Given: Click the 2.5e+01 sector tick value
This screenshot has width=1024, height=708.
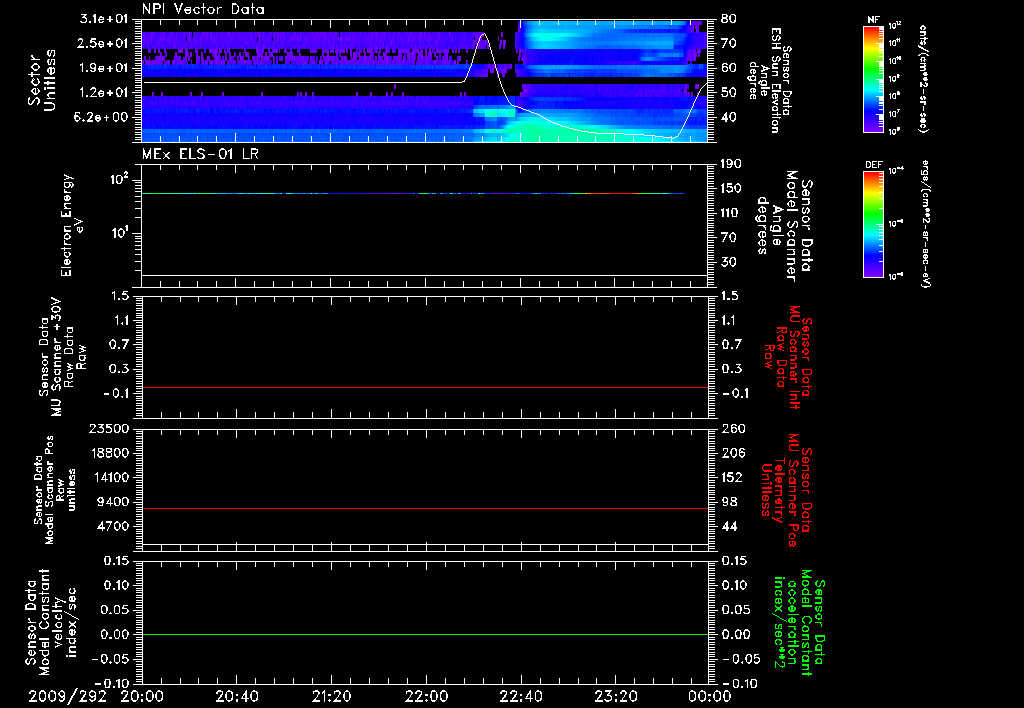Looking at the screenshot, I should (x=103, y=43).
